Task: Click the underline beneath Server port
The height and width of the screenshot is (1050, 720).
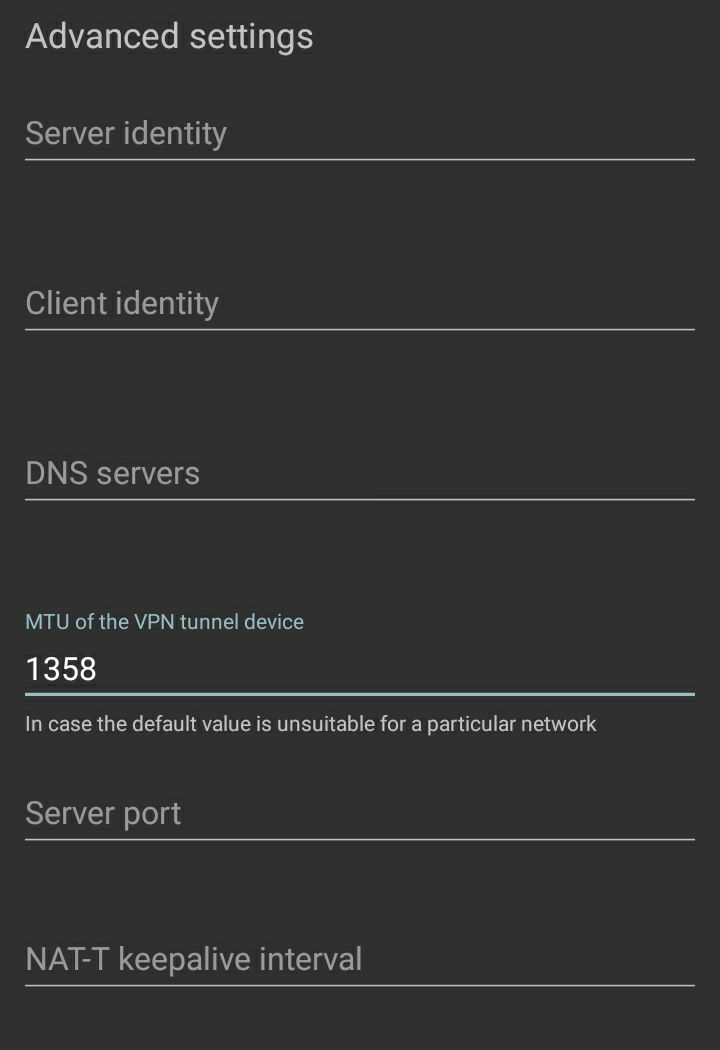Action: pyautogui.click(x=360, y=839)
